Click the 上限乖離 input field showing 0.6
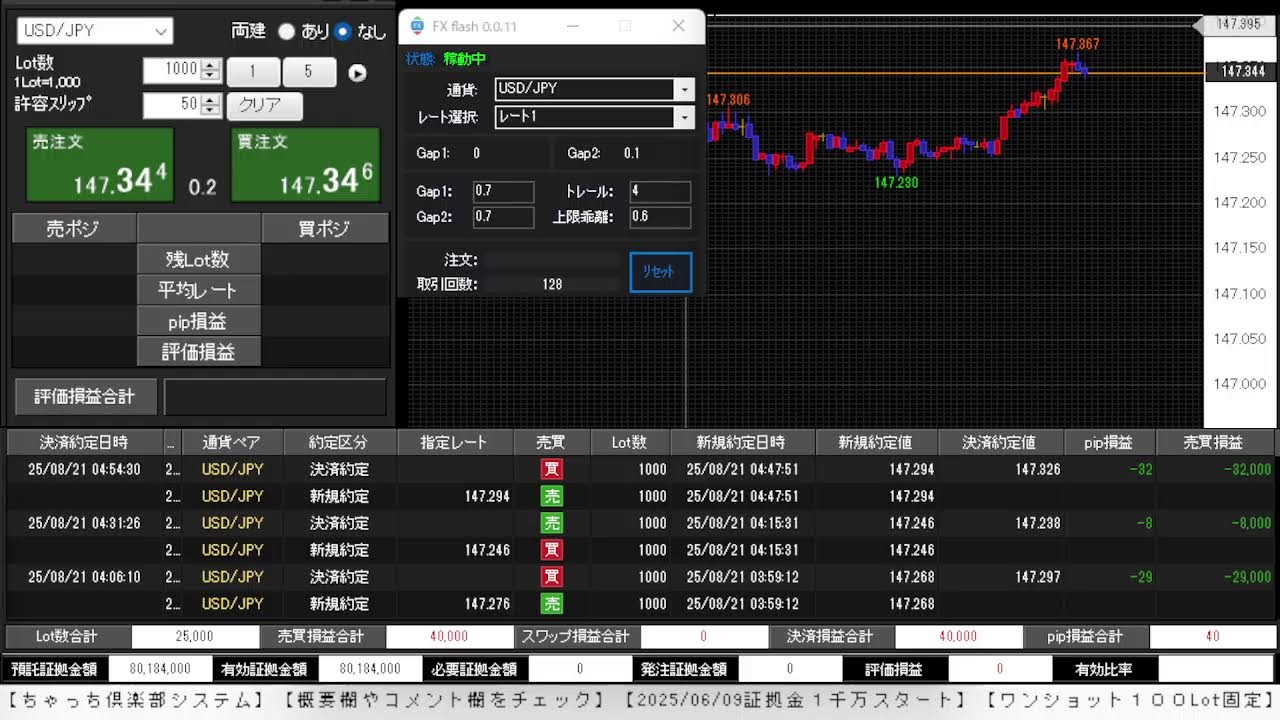Viewport: 1280px width, 720px height. (x=660, y=217)
